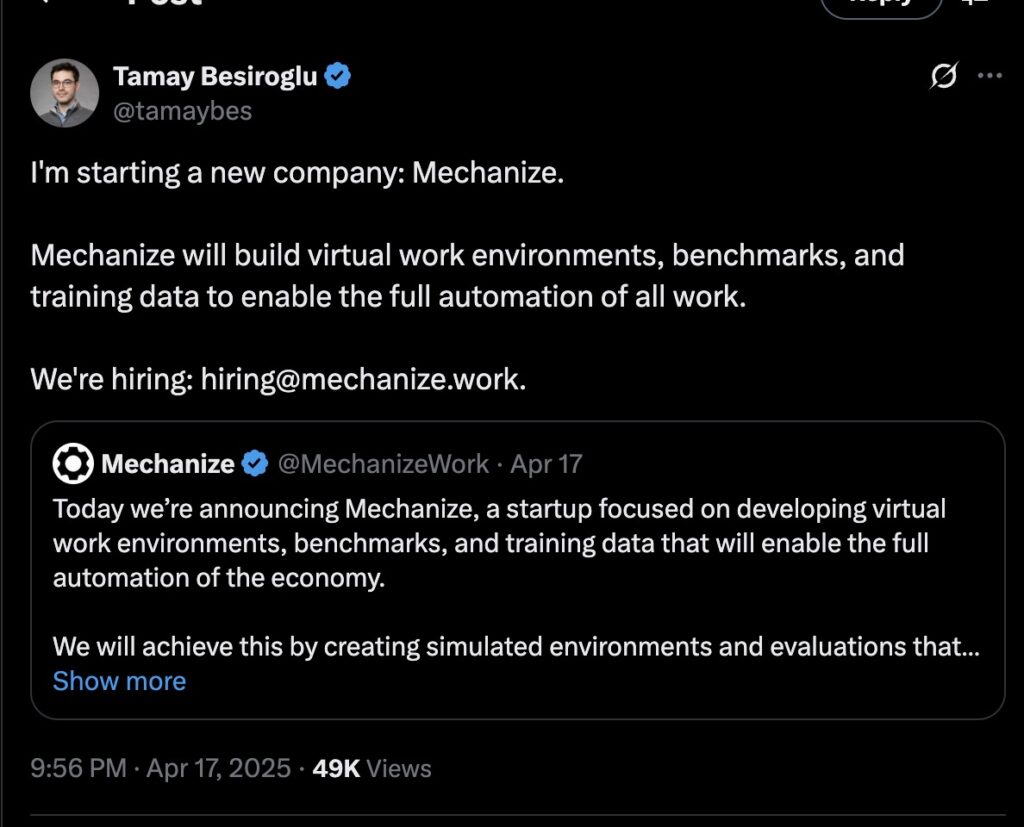Open the @MechanizeWork handle
Screen dimensions: 1024x827
383,464
